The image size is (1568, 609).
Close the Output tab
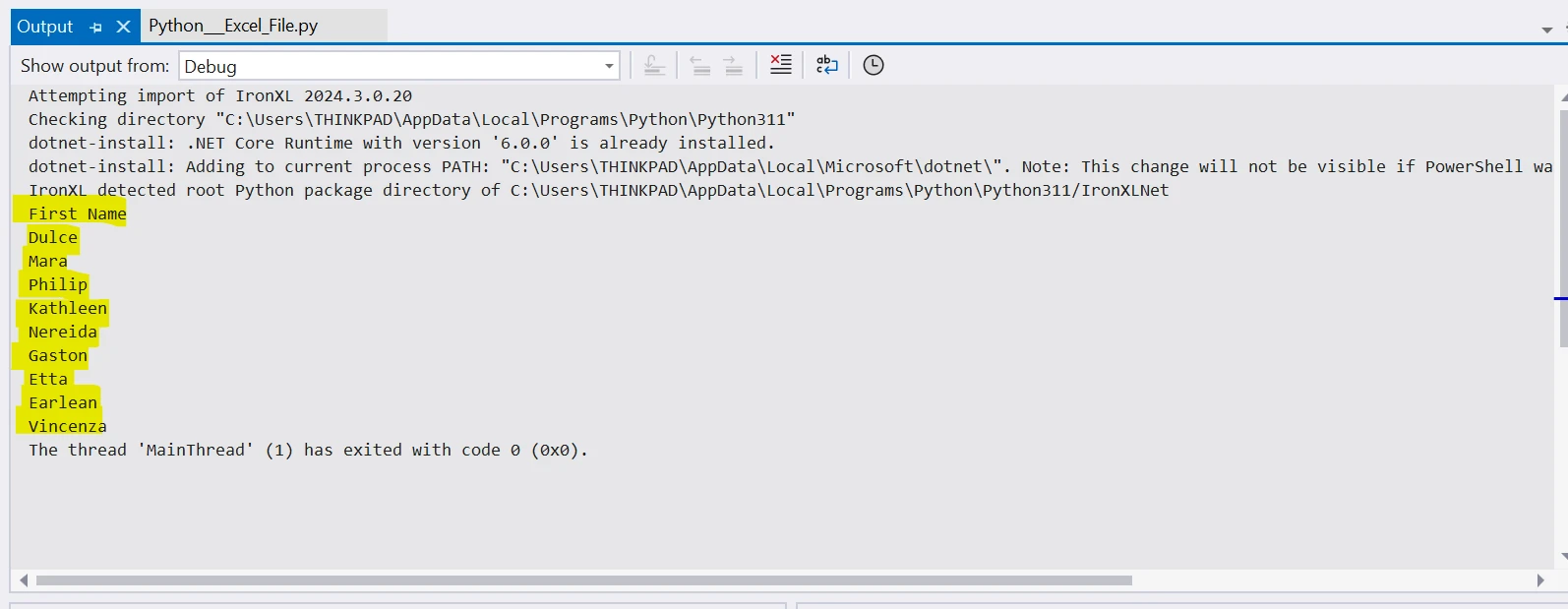click(x=123, y=27)
